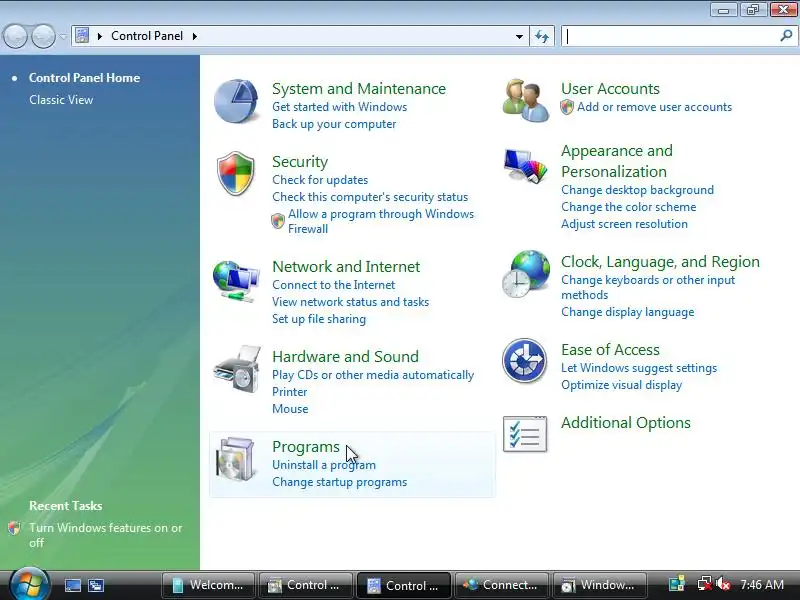This screenshot has width=800, height=600.
Task: Click the User Accounts people icon
Action: 525,100
